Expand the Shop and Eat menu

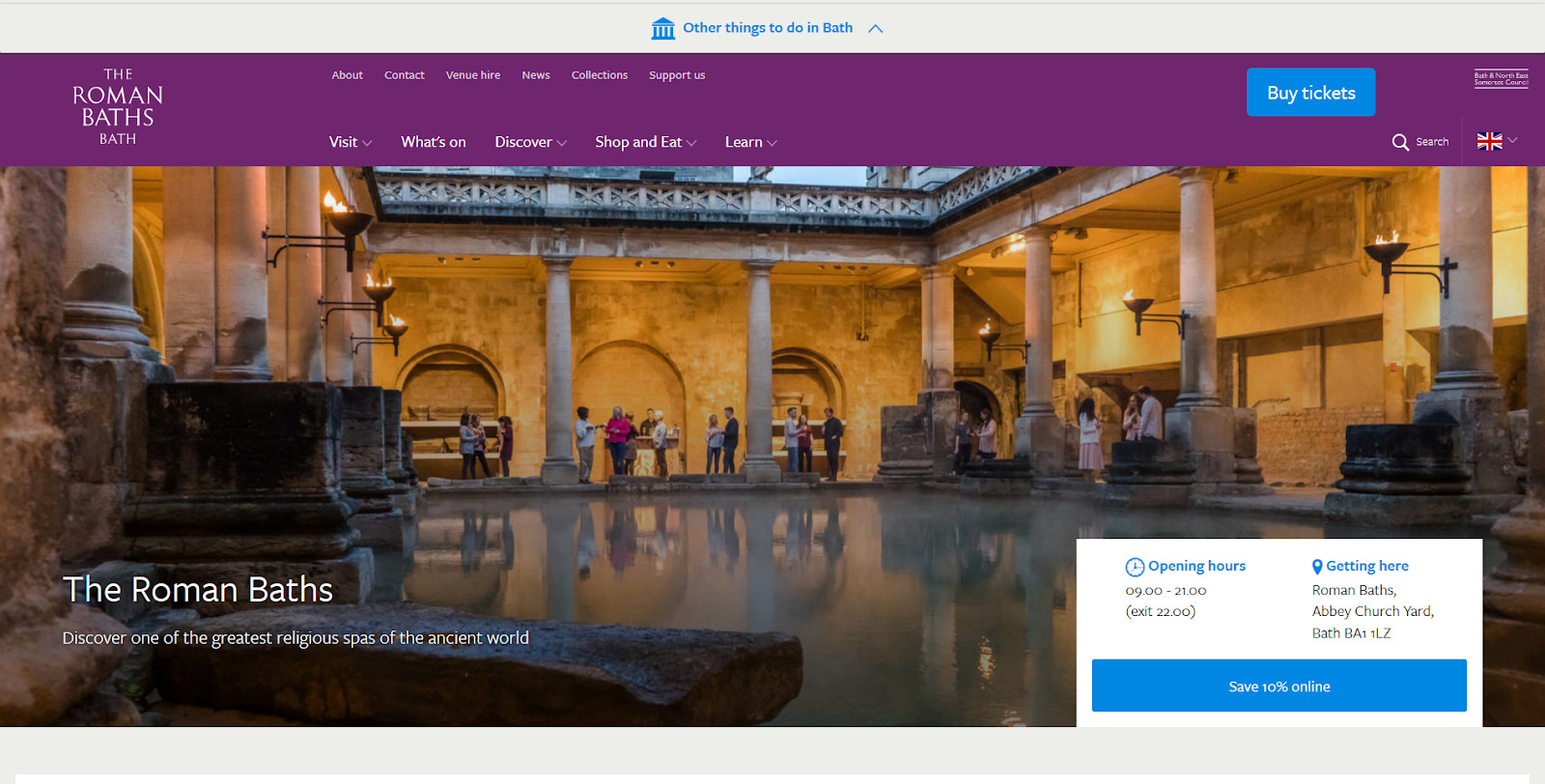(x=646, y=142)
